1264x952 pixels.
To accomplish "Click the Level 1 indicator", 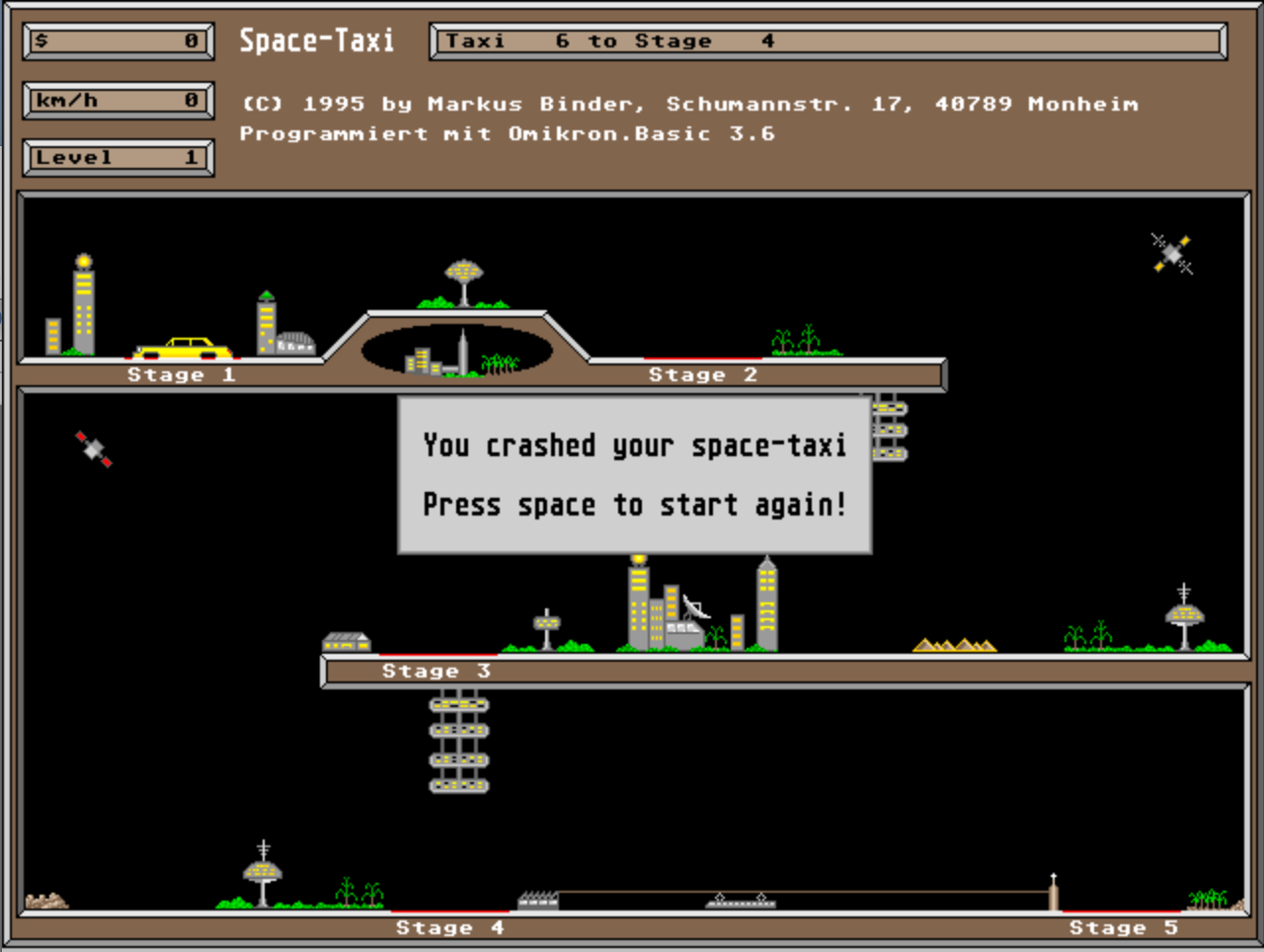I will point(118,158).
